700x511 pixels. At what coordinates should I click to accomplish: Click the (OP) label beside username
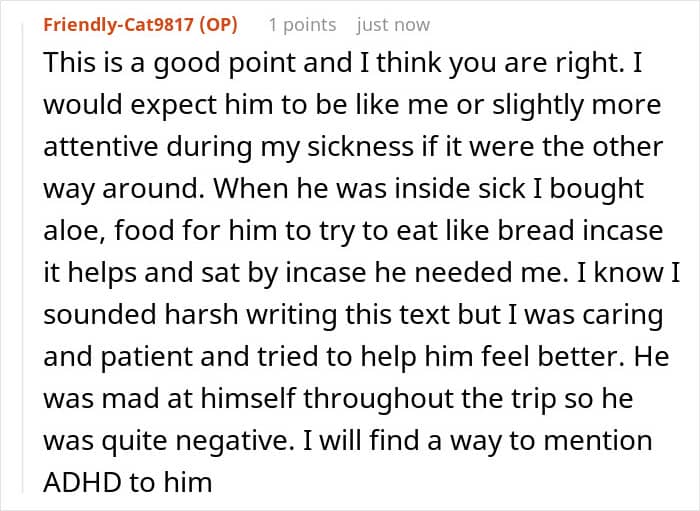click(220, 25)
